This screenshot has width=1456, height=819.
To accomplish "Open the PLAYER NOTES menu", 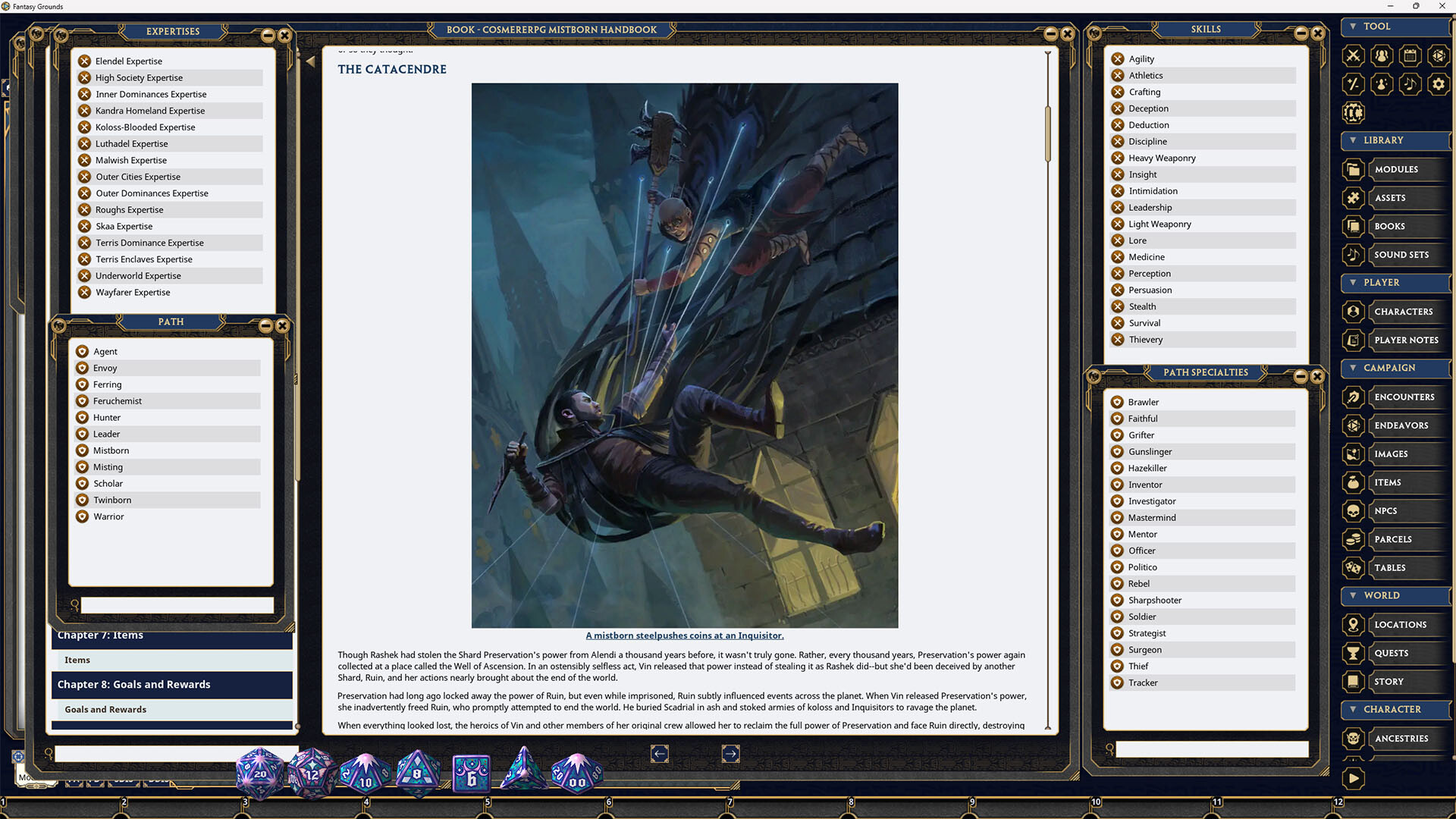I will 1409,340.
